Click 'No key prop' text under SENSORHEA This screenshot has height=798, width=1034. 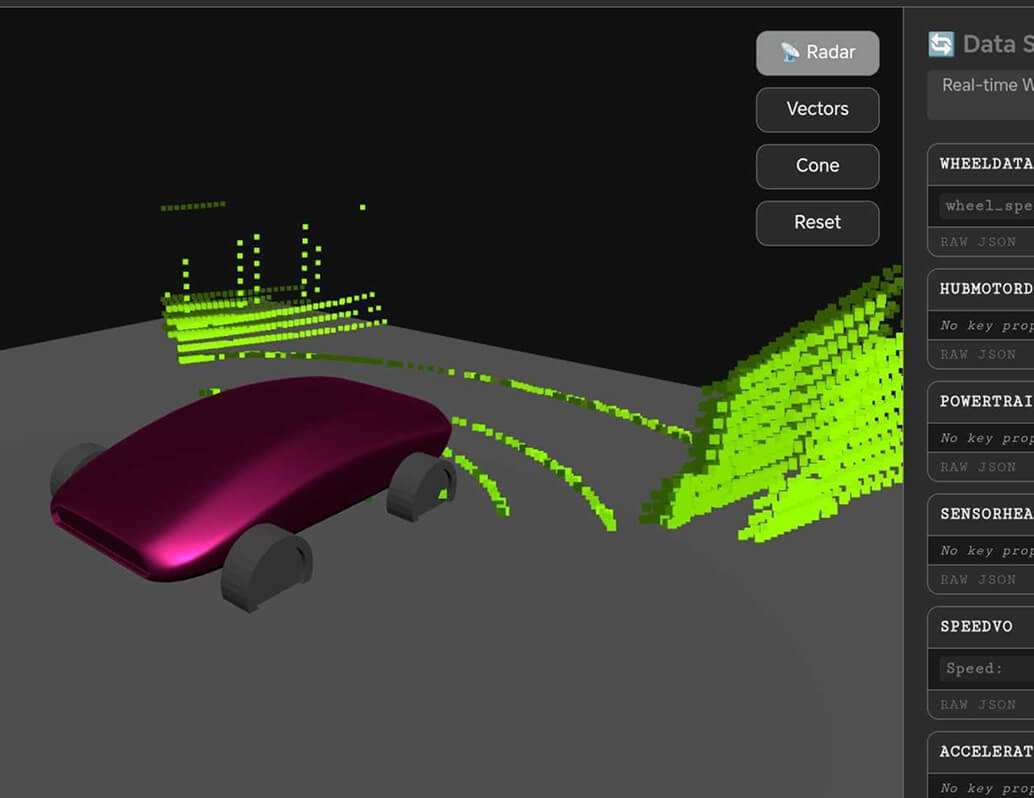tap(987, 551)
